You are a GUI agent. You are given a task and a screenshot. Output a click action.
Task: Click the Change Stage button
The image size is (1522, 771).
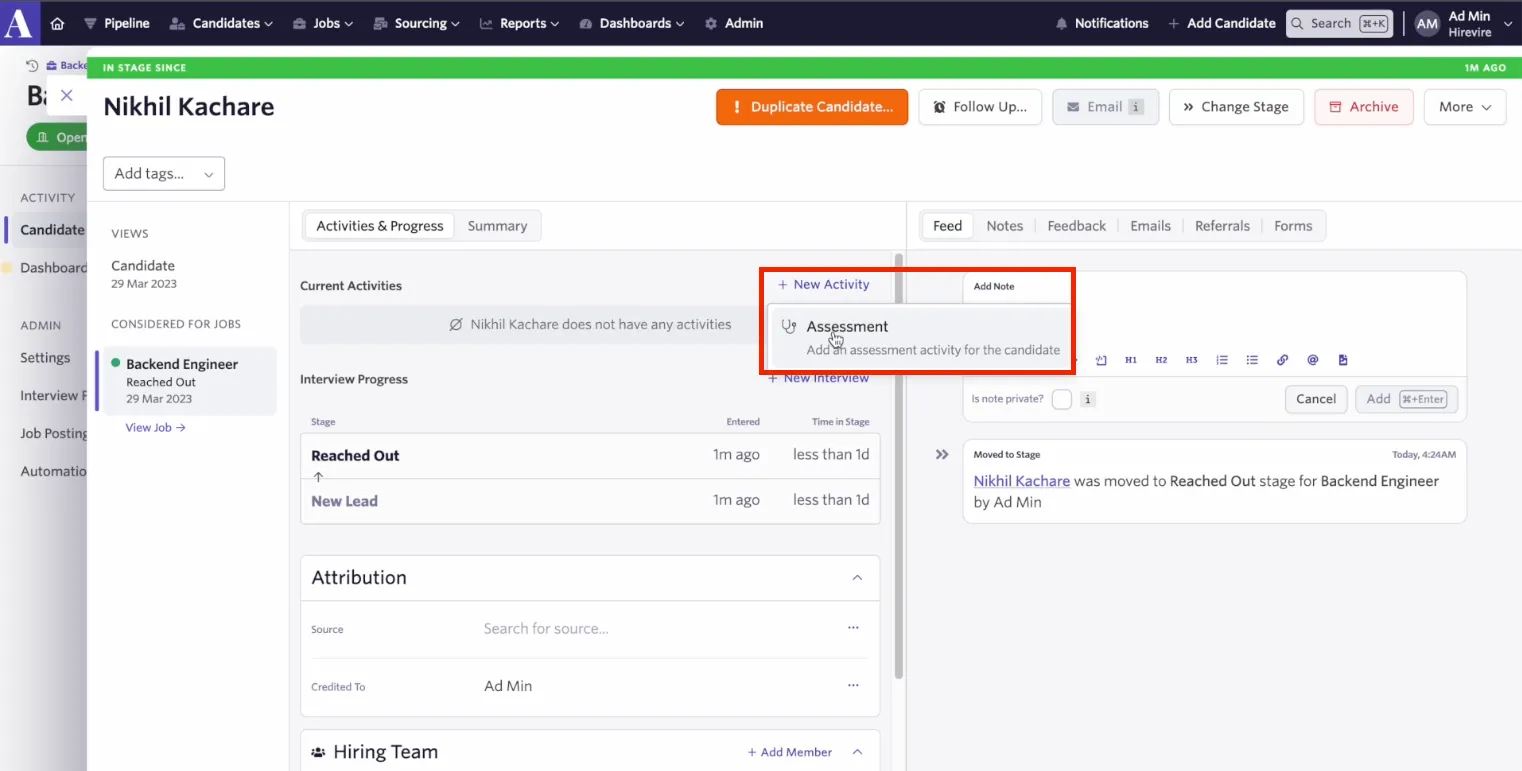coord(1236,107)
